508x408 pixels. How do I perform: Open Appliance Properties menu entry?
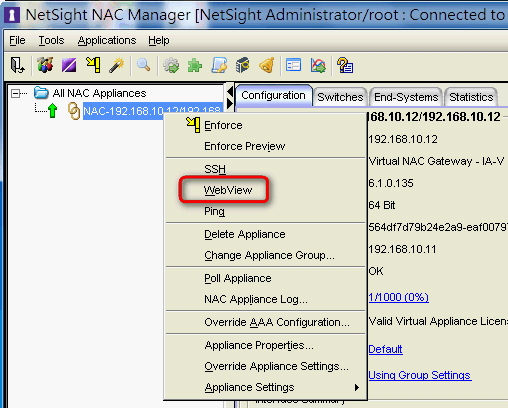tap(266, 345)
